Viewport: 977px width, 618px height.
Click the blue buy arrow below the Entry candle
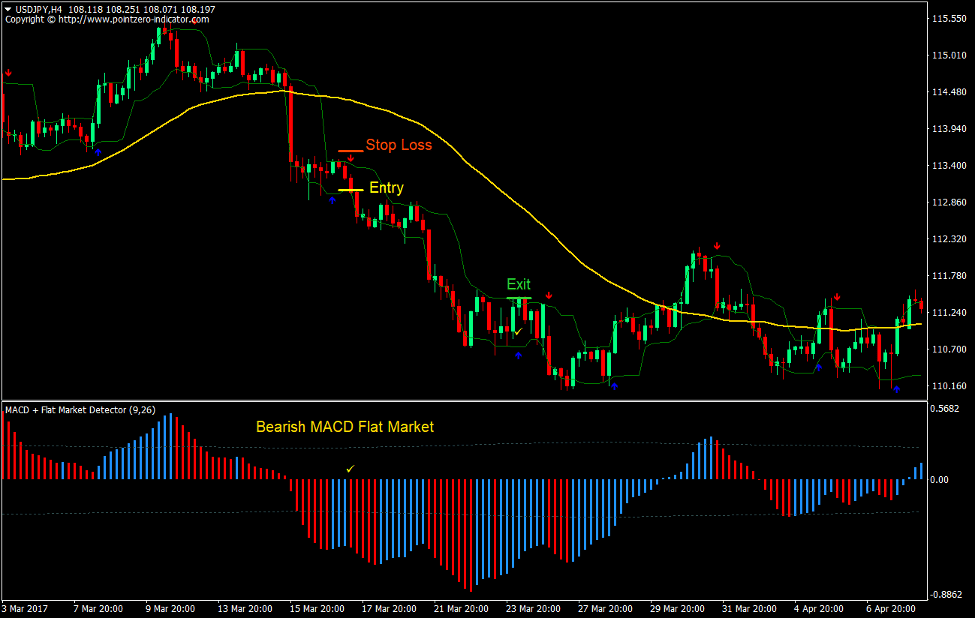coord(332,200)
